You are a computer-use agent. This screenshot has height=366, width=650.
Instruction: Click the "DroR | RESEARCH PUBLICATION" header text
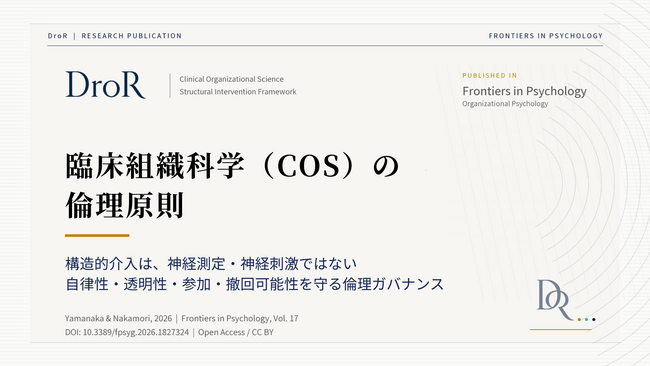coord(115,36)
